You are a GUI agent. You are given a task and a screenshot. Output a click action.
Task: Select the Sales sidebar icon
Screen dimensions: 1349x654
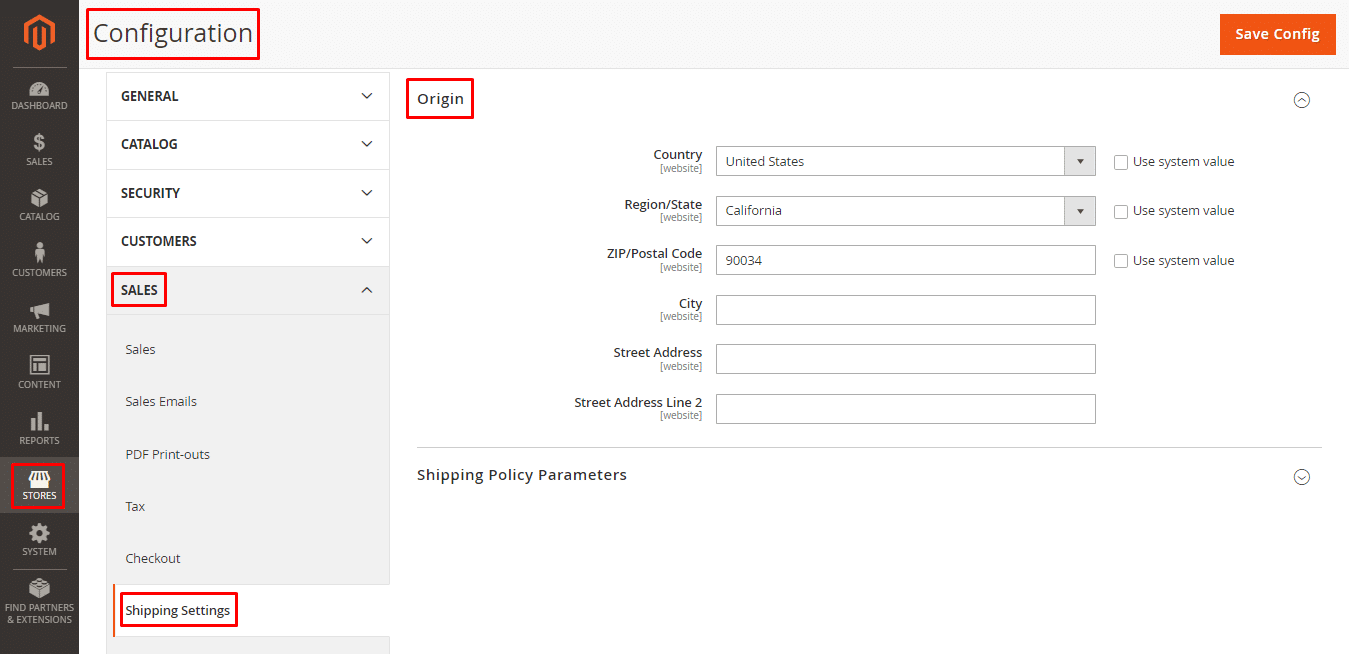[x=39, y=148]
